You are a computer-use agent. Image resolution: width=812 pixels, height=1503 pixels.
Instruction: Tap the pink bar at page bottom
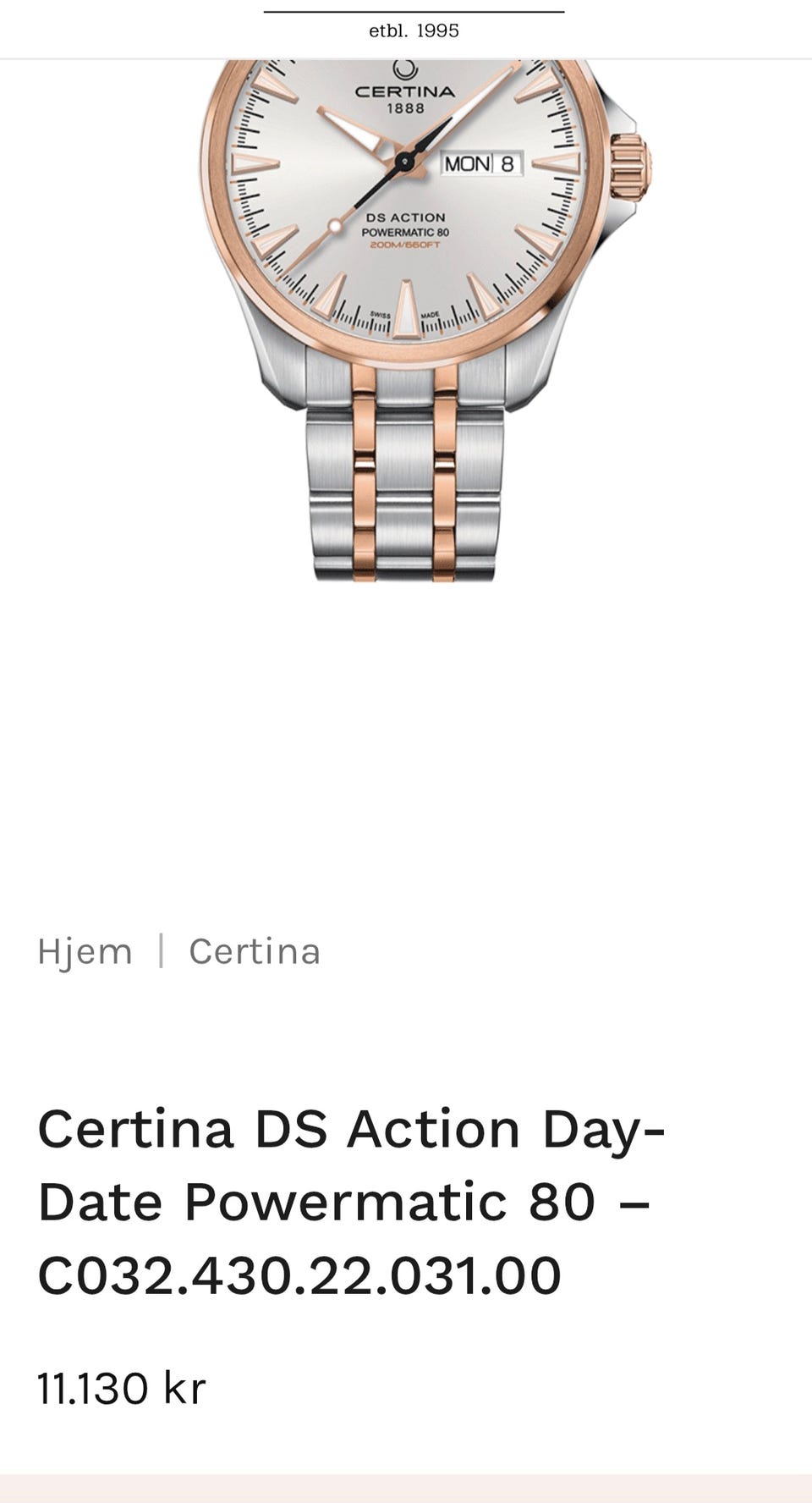click(x=406, y=1489)
